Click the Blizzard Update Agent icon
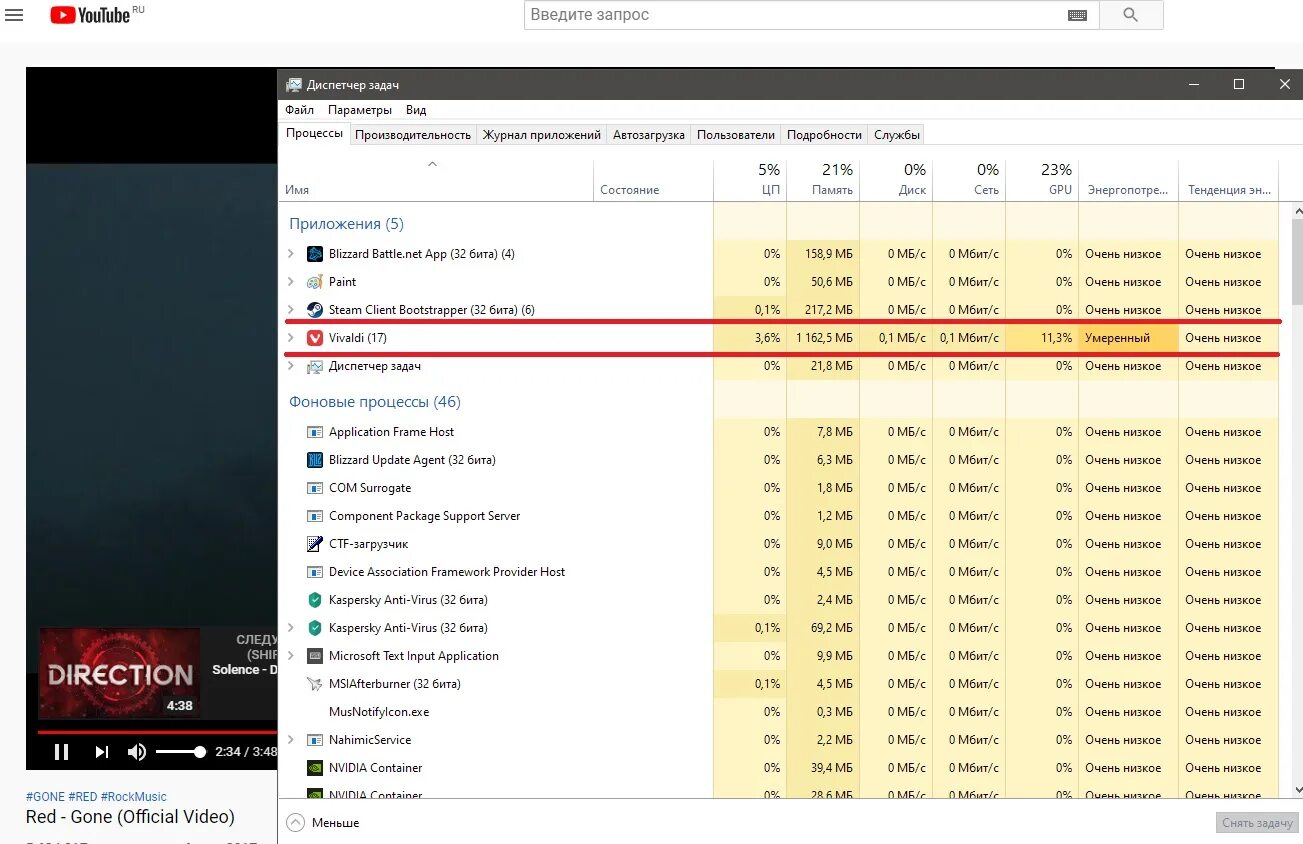This screenshot has height=844, width=1303. (x=315, y=460)
